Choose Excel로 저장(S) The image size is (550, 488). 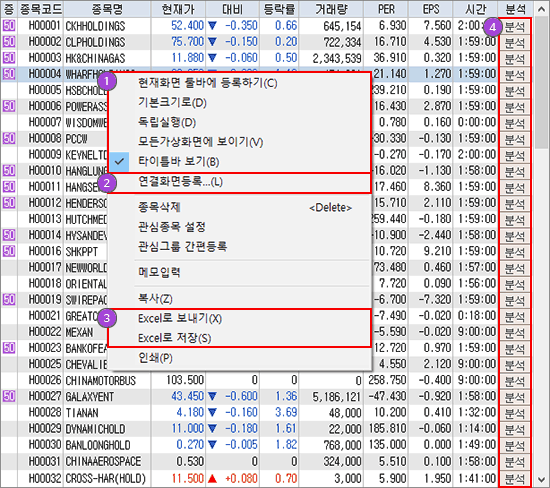coord(175,338)
